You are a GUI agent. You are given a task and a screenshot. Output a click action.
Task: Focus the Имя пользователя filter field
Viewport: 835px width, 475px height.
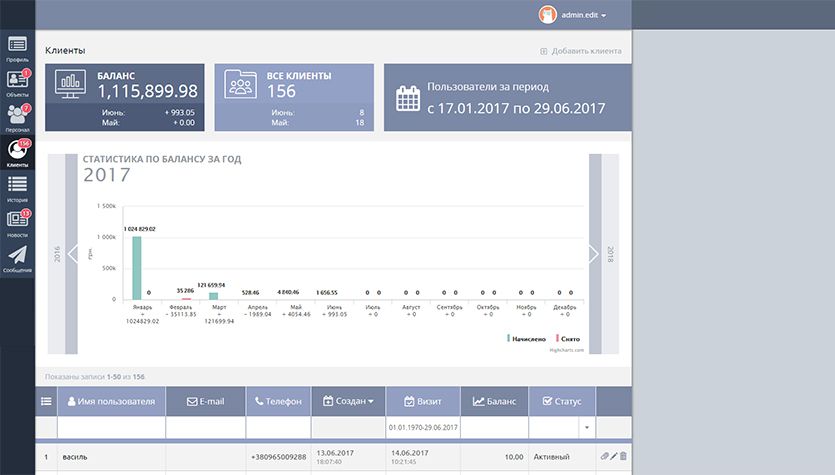[111, 428]
